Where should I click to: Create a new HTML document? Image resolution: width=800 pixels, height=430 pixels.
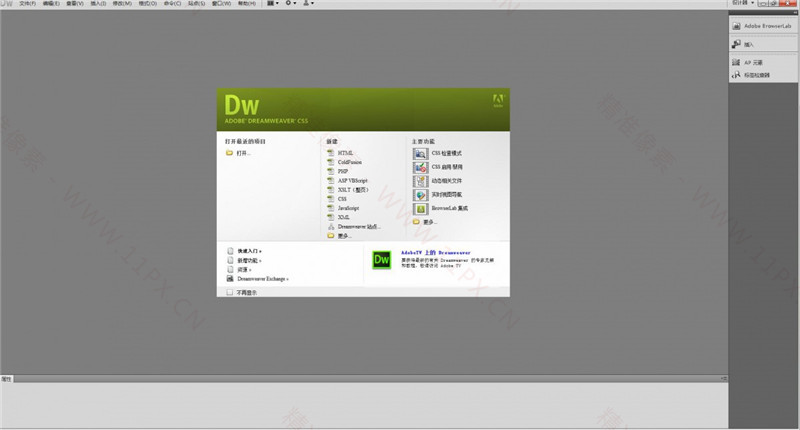tap(340, 153)
